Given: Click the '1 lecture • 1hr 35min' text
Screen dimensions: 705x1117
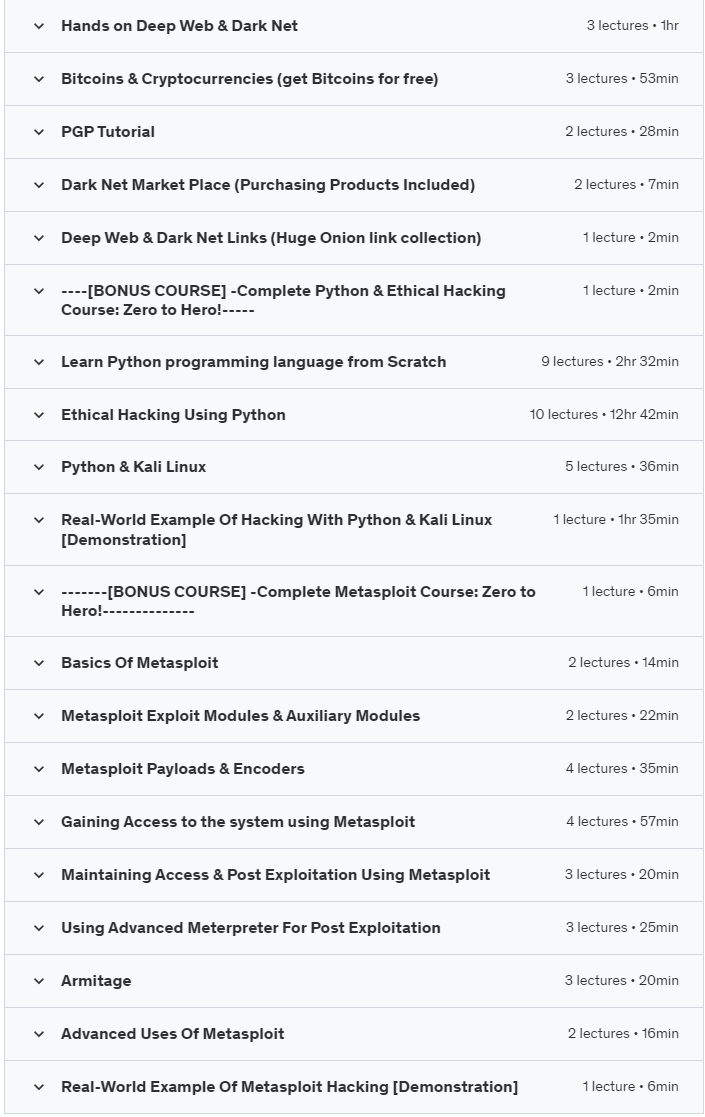Looking at the screenshot, I should click(x=616, y=520).
